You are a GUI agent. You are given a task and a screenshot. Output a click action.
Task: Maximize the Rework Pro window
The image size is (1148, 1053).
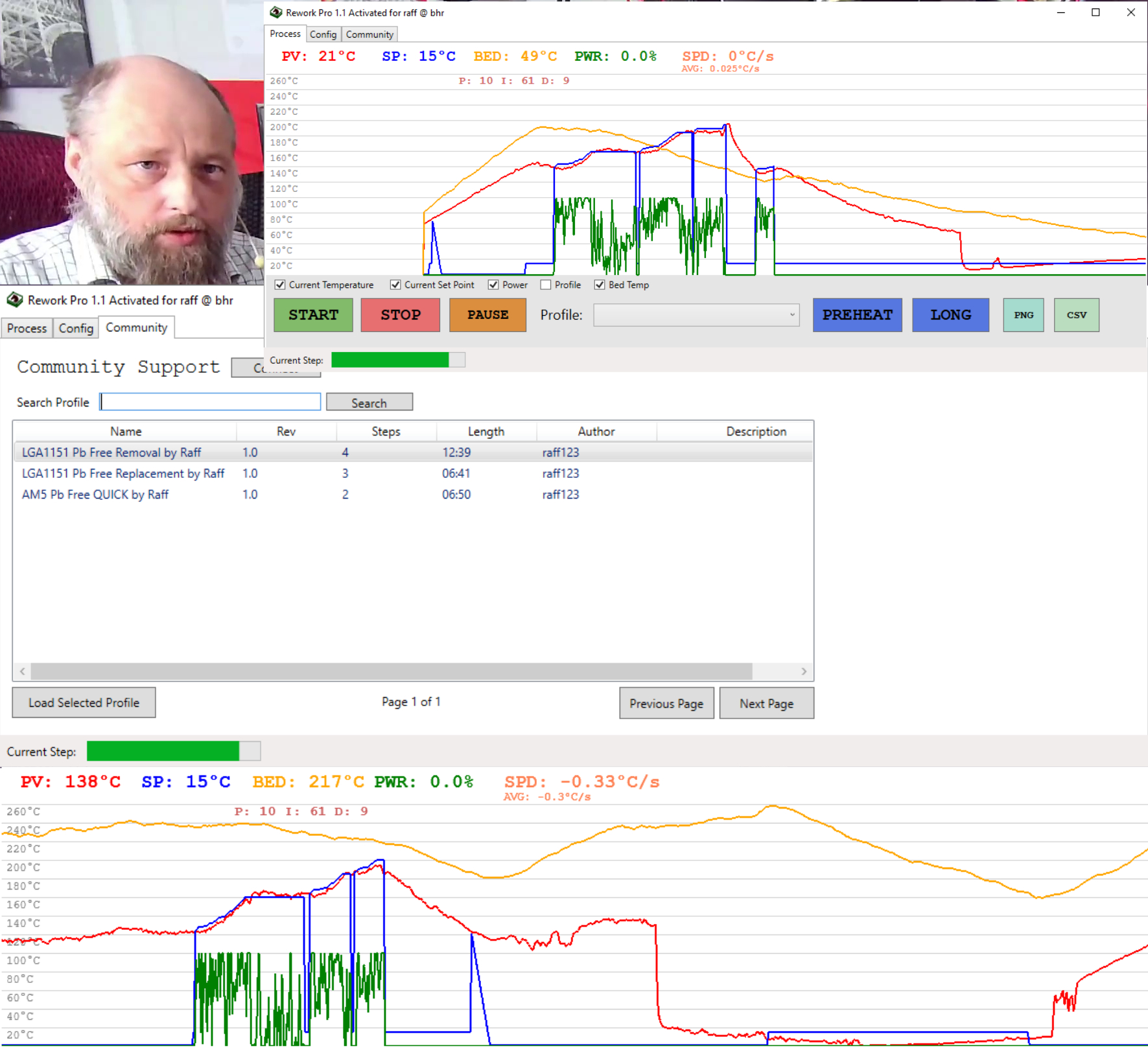pyautogui.click(x=1095, y=12)
